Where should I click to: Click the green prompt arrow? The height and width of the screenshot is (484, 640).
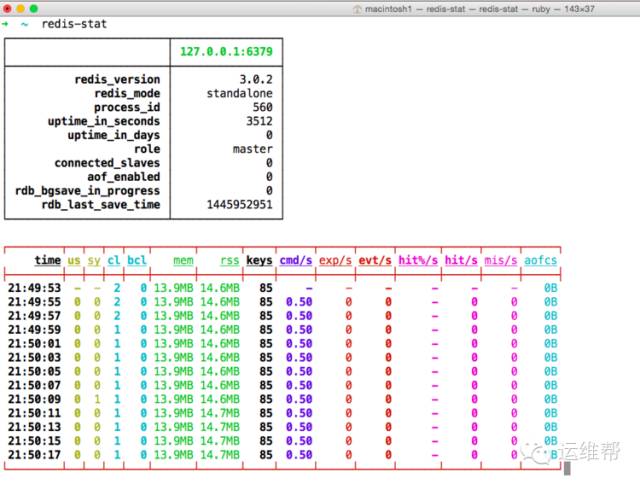click(x=5, y=24)
